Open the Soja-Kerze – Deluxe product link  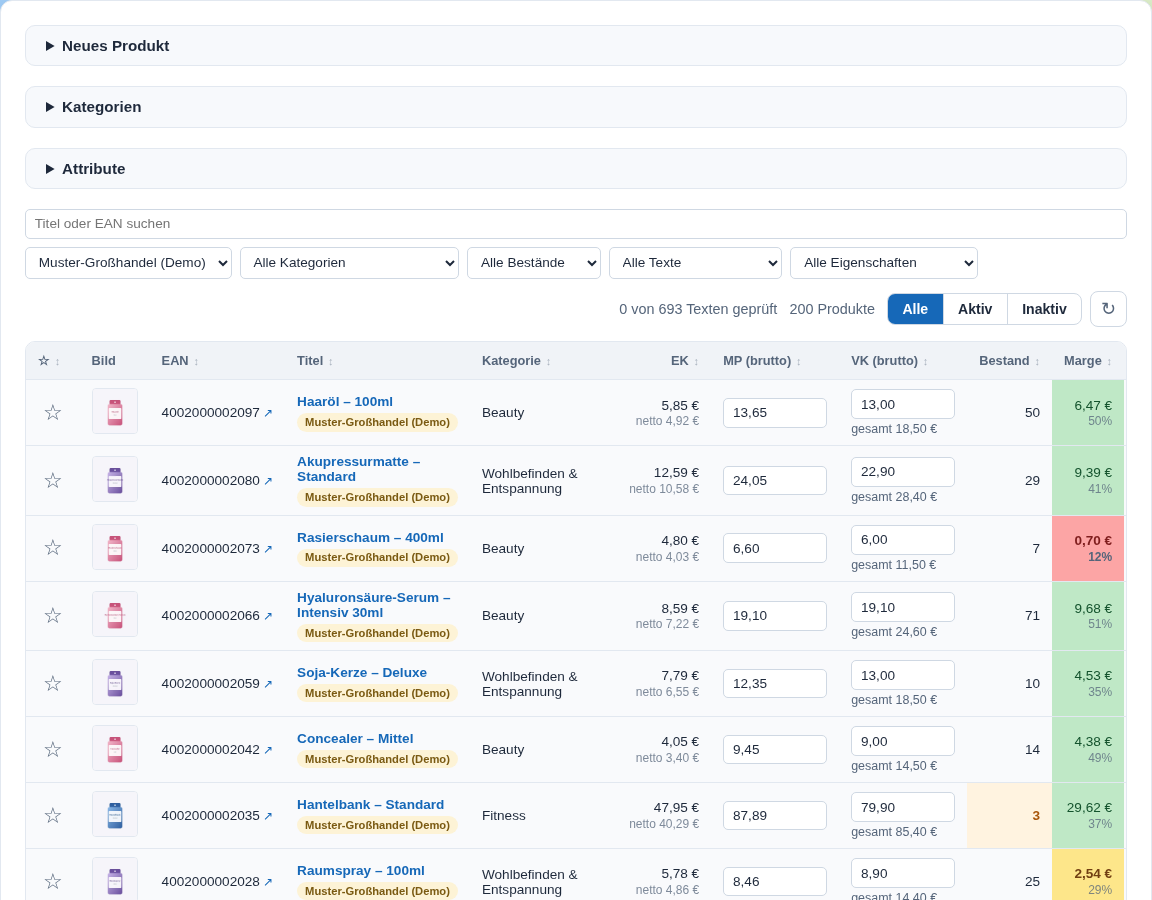361,673
